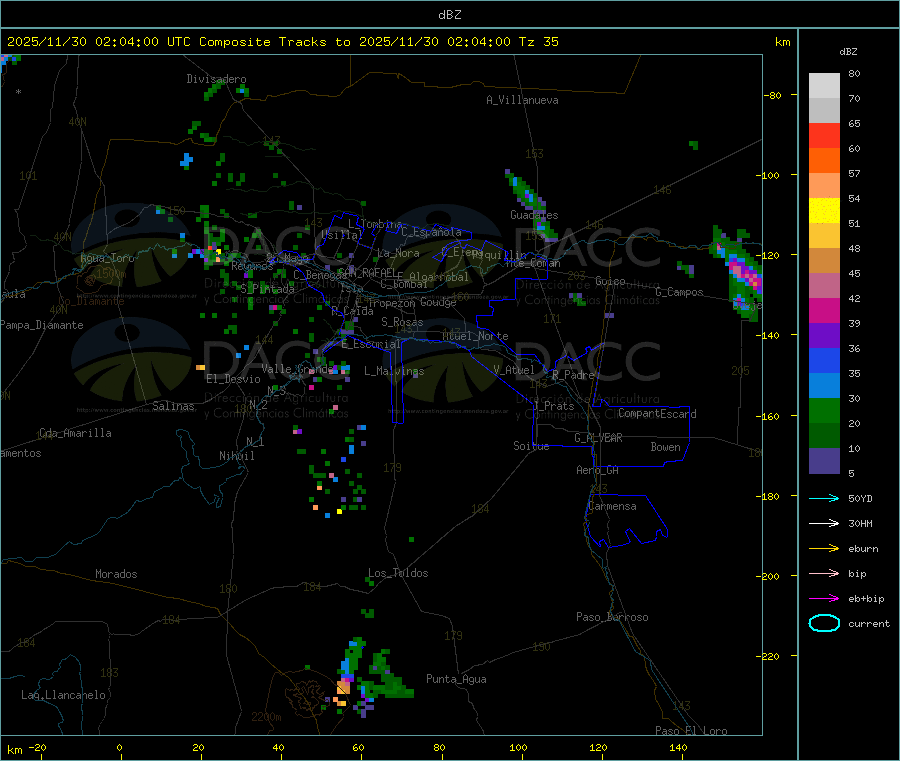The image size is (900, 761).
Task: Click the 'Bowen' map label
Action: coord(665,446)
